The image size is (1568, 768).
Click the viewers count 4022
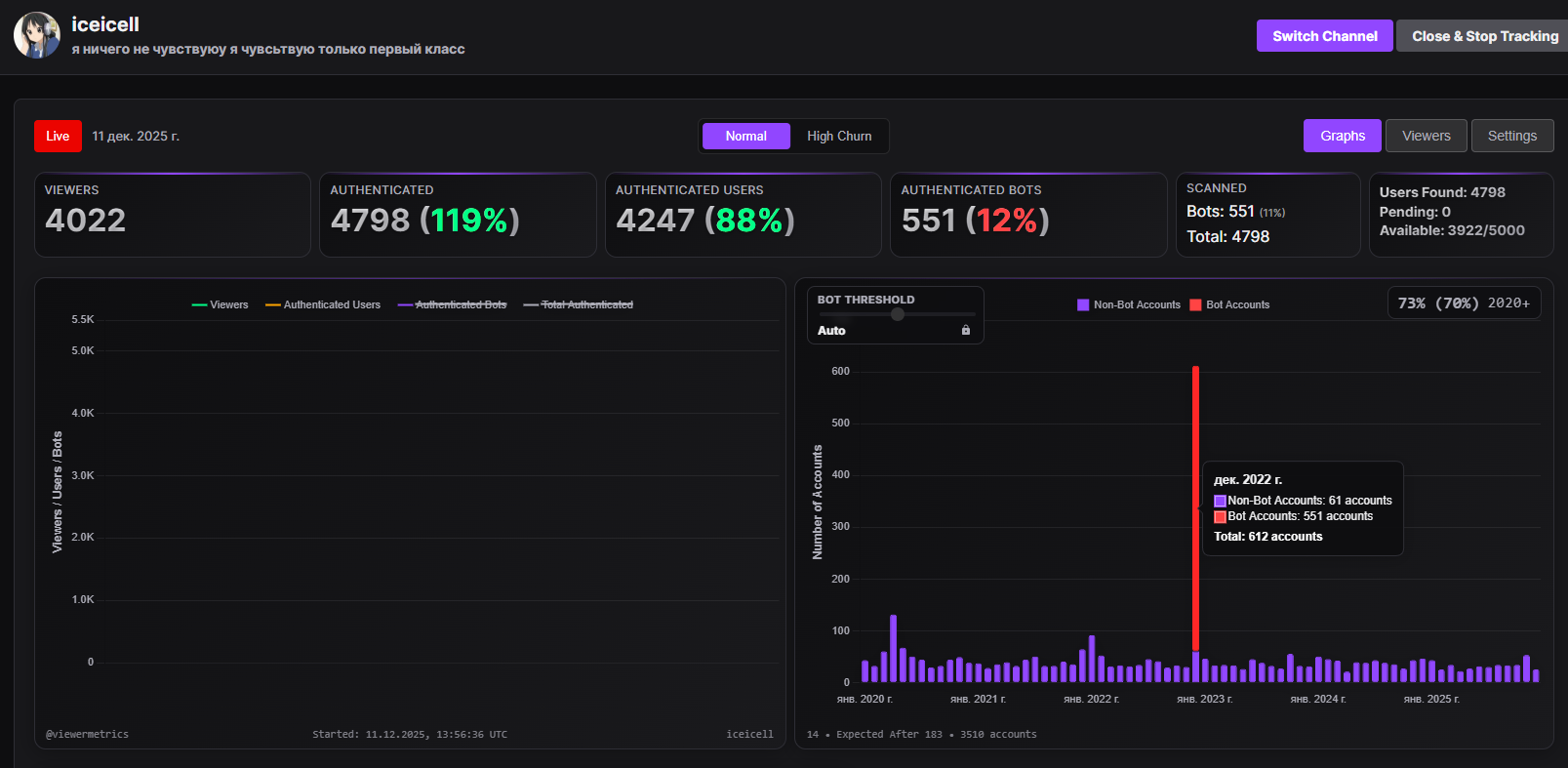86,221
